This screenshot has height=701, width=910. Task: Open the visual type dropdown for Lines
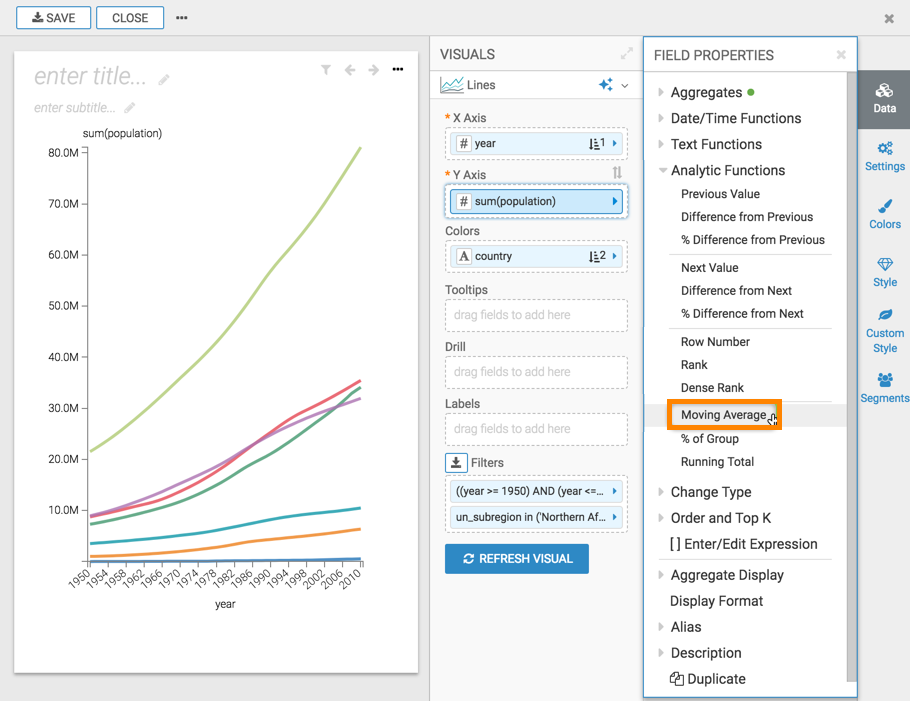(624, 86)
